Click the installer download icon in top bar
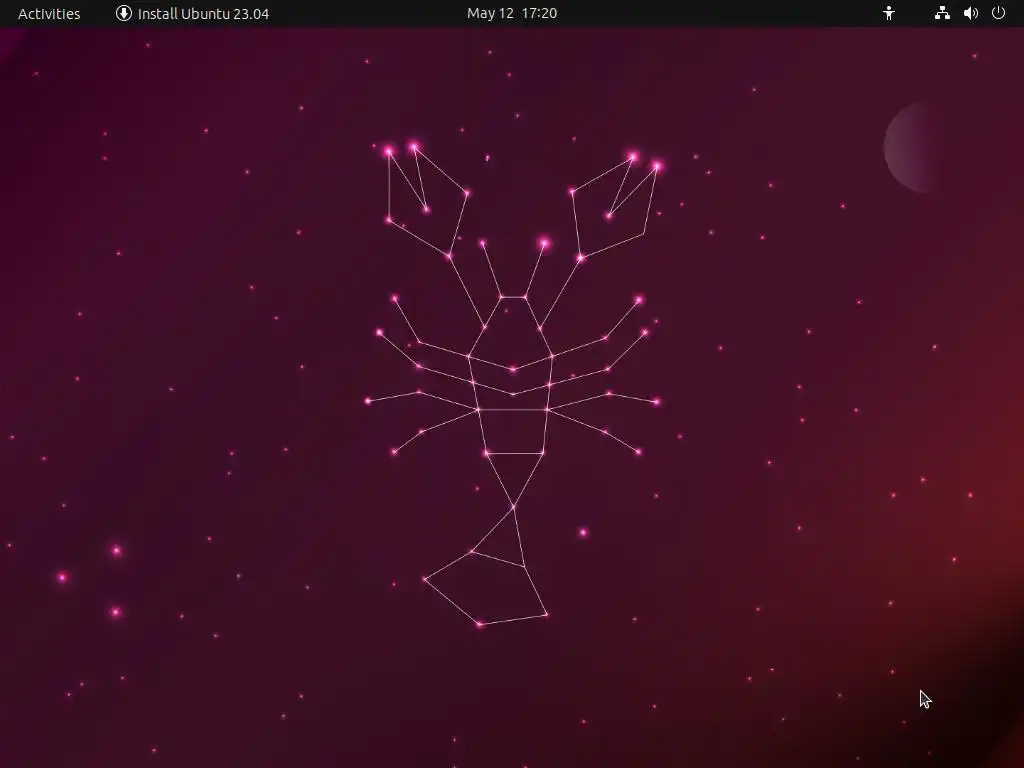The height and width of the screenshot is (768, 1024). [x=123, y=13]
